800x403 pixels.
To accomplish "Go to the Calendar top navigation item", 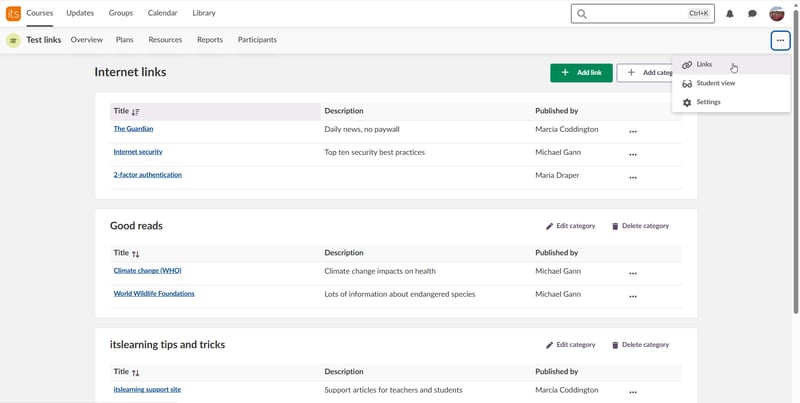I will coord(162,13).
